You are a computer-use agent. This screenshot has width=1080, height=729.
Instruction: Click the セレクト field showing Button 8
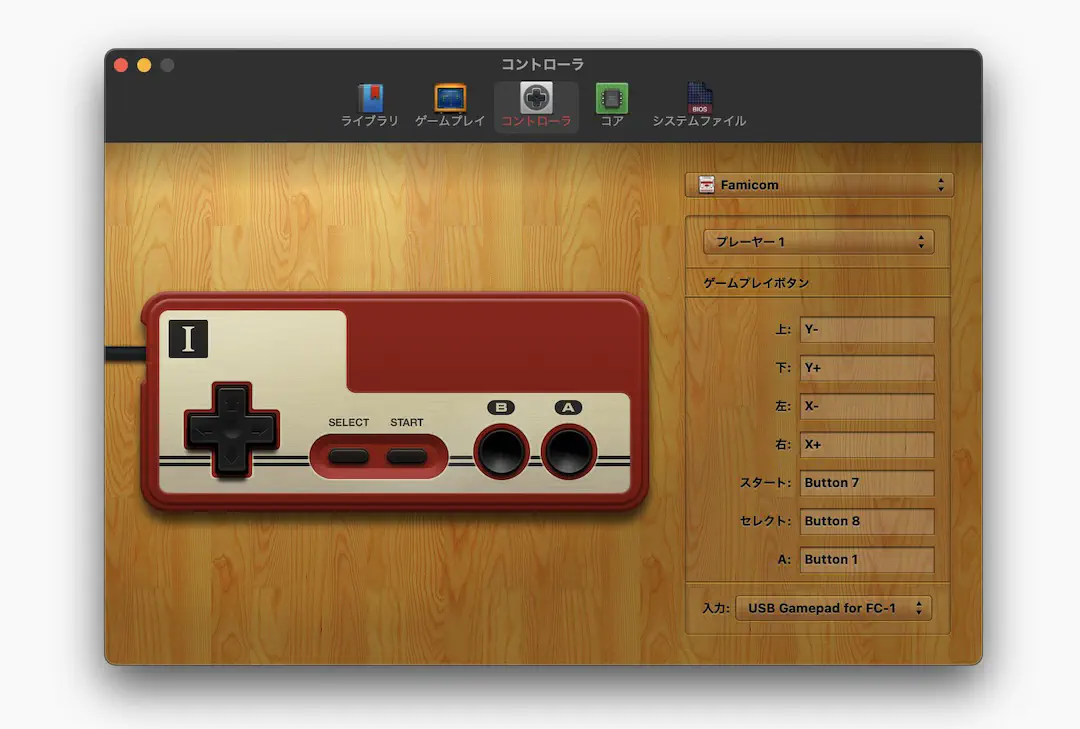pyautogui.click(x=866, y=522)
